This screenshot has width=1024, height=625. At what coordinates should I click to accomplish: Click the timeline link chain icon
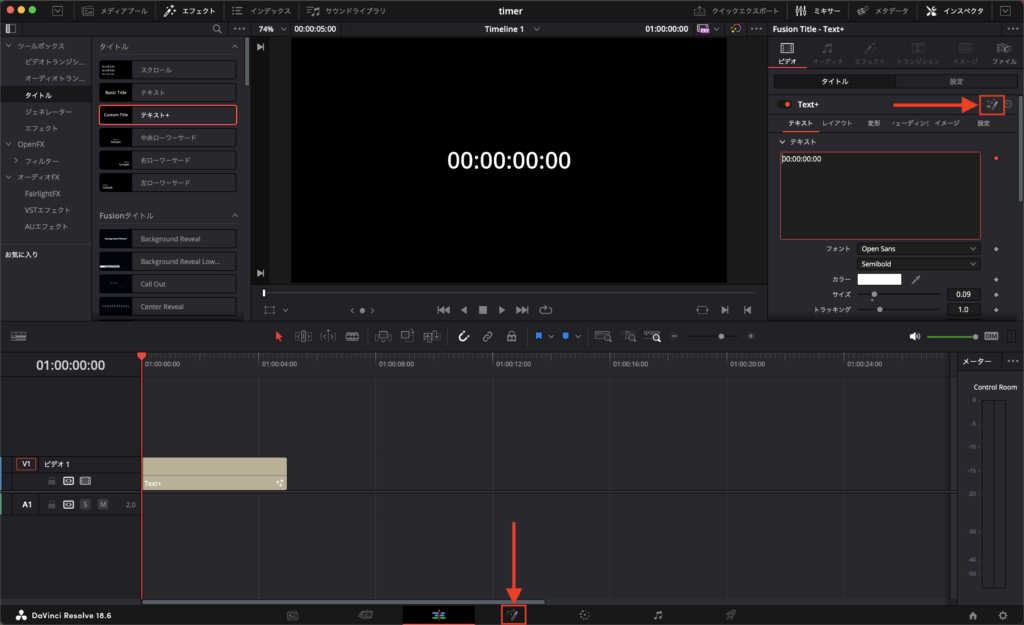(x=487, y=337)
